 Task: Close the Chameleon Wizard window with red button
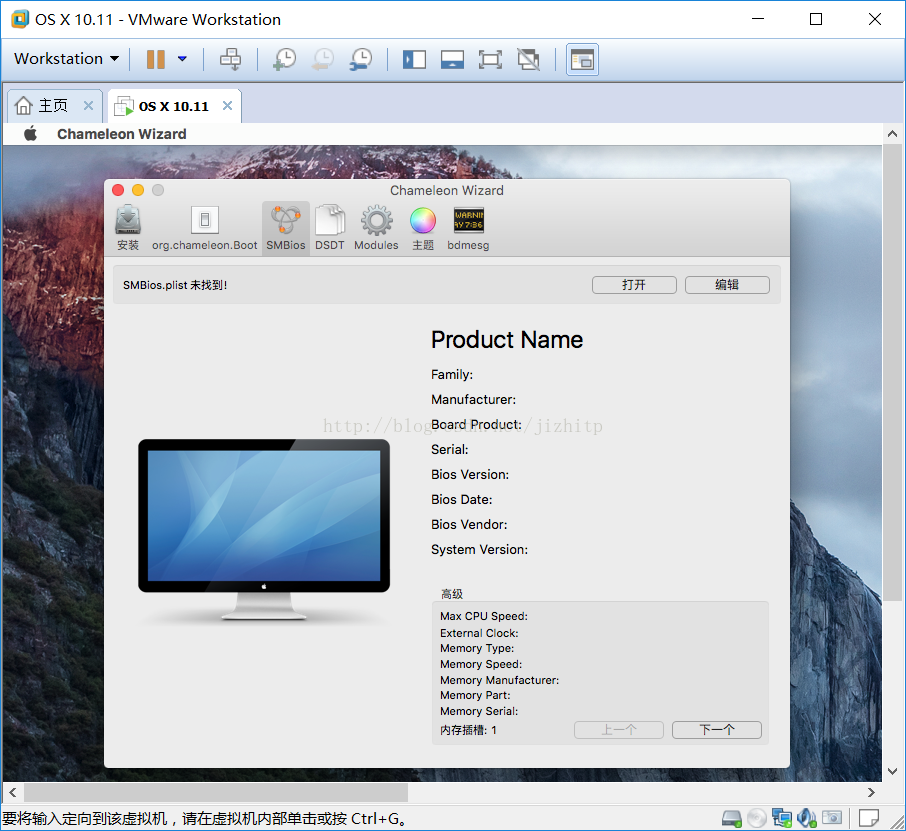point(118,190)
